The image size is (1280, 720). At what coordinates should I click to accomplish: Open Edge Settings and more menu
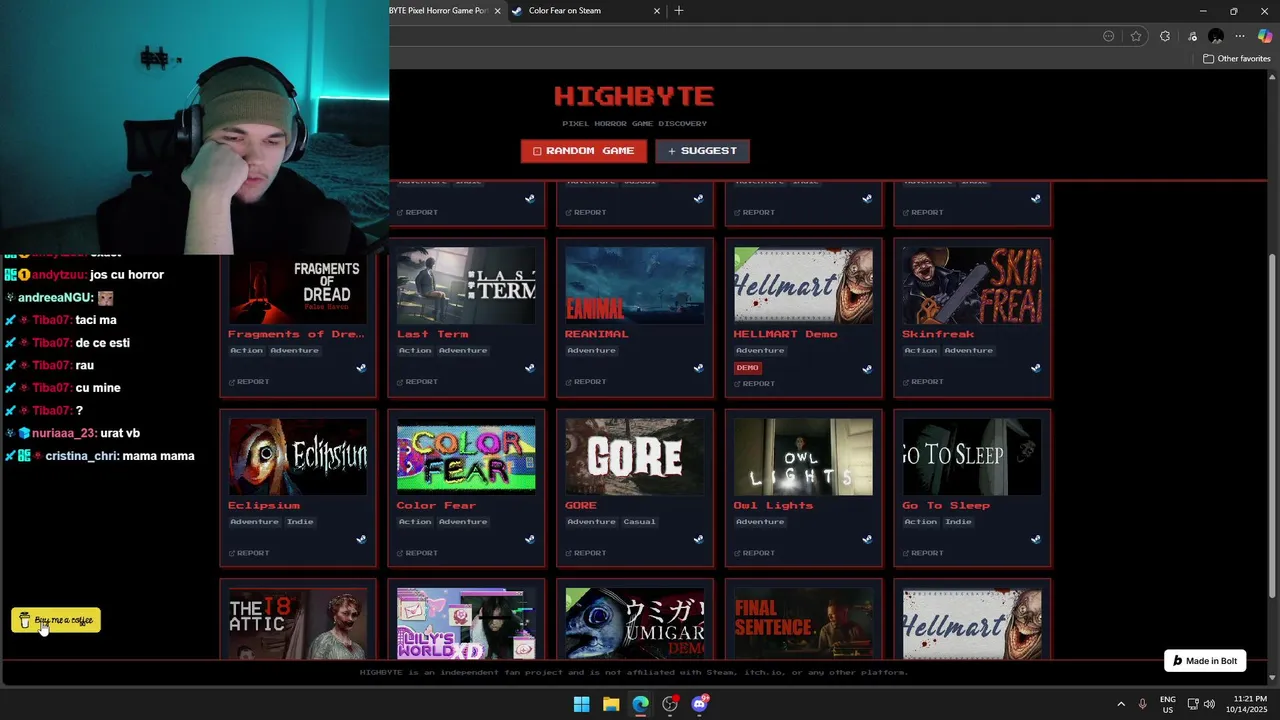pos(1240,36)
